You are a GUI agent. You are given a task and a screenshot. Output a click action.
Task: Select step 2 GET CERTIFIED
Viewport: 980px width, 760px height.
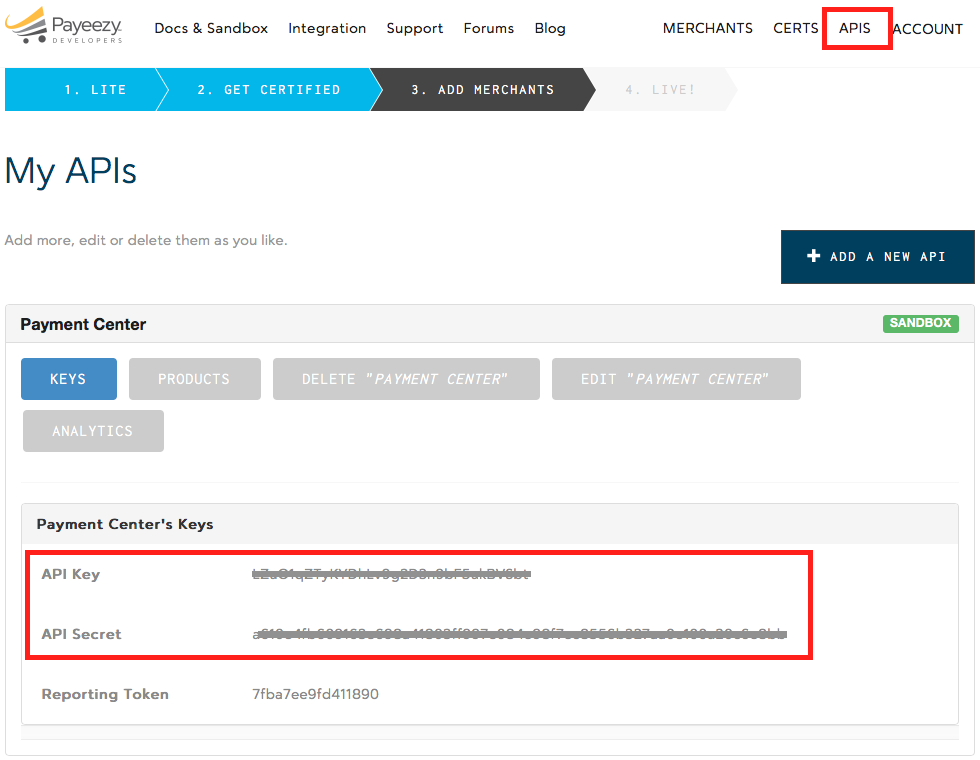[x=269, y=89]
